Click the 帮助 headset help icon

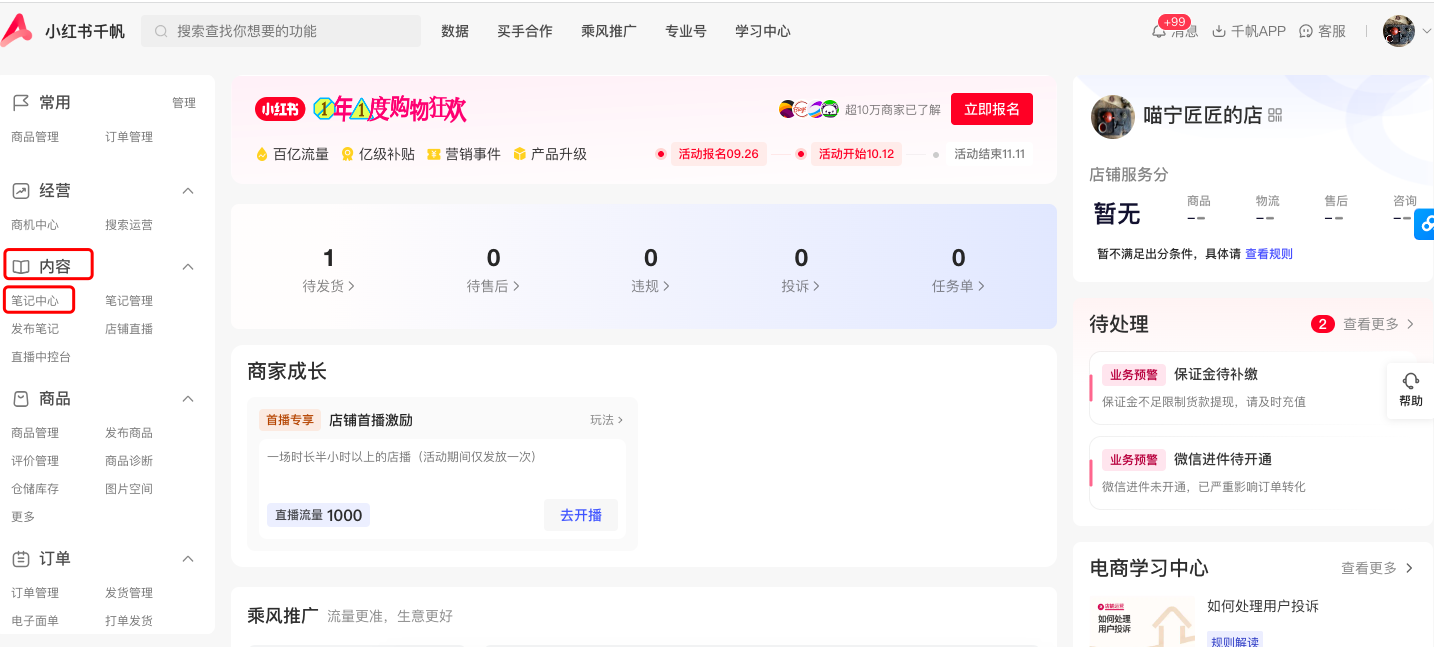pos(1410,381)
